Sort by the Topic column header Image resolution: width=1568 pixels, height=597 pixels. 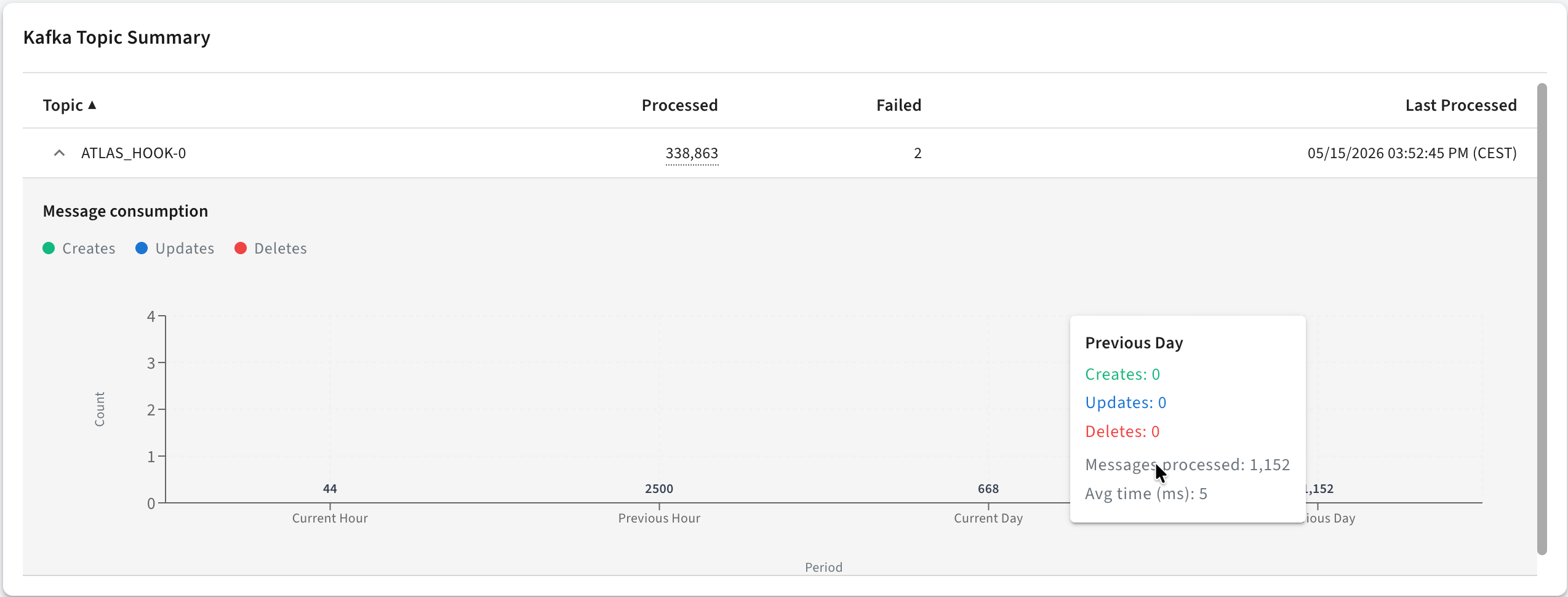[x=63, y=105]
